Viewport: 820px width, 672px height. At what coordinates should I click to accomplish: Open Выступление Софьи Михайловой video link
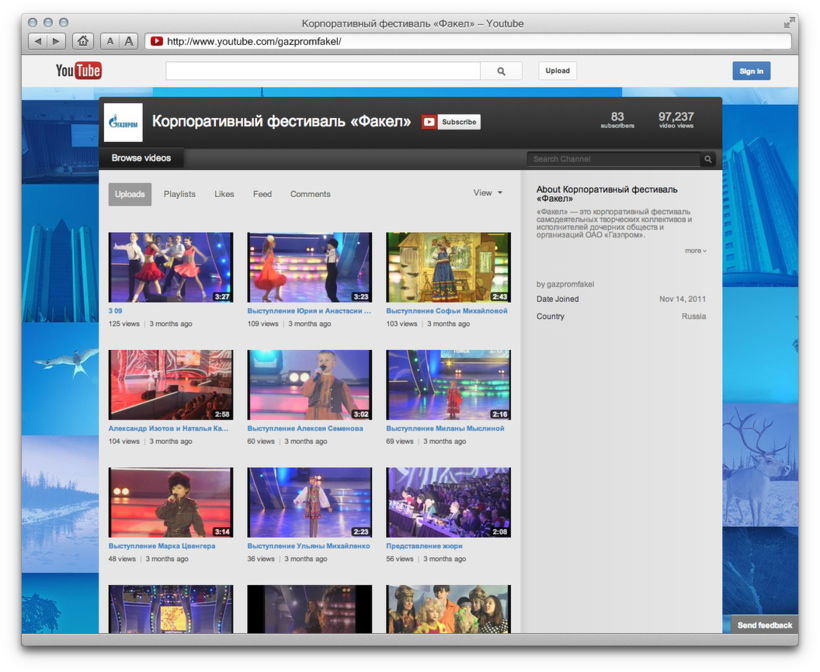pyautogui.click(x=446, y=311)
